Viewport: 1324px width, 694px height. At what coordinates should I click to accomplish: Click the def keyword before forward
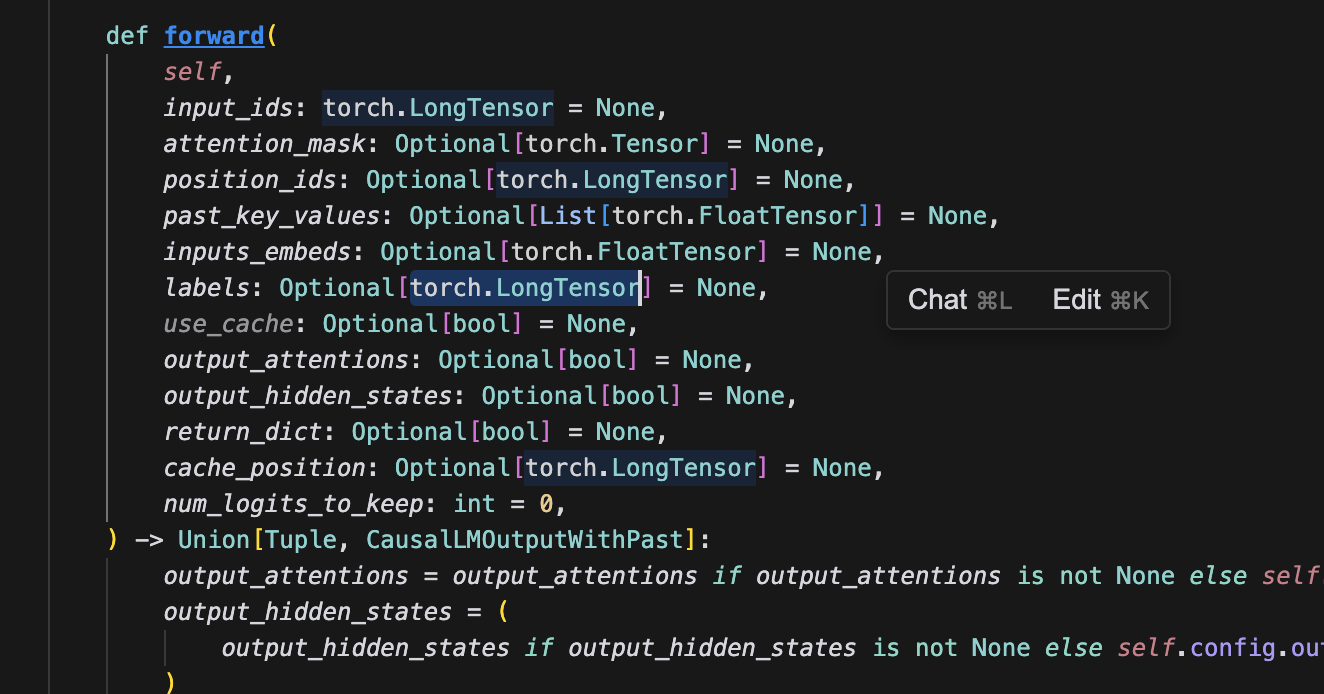pos(127,36)
